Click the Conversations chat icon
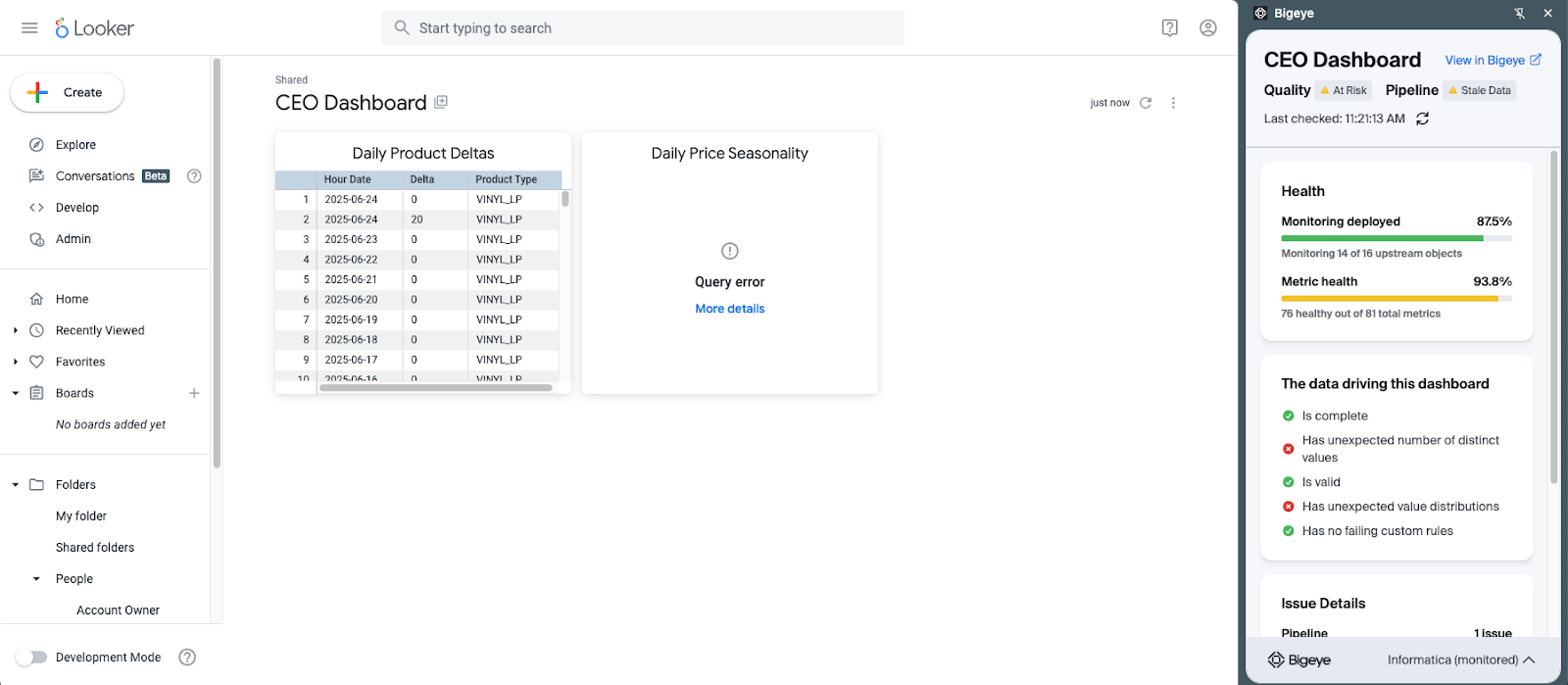1568x685 pixels. [36, 176]
